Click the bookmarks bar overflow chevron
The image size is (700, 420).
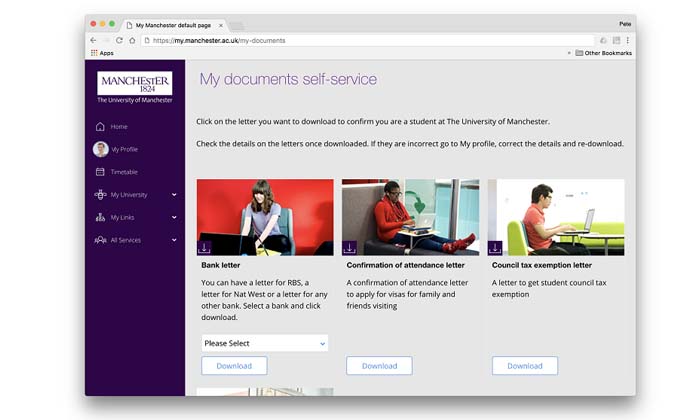coord(569,53)
